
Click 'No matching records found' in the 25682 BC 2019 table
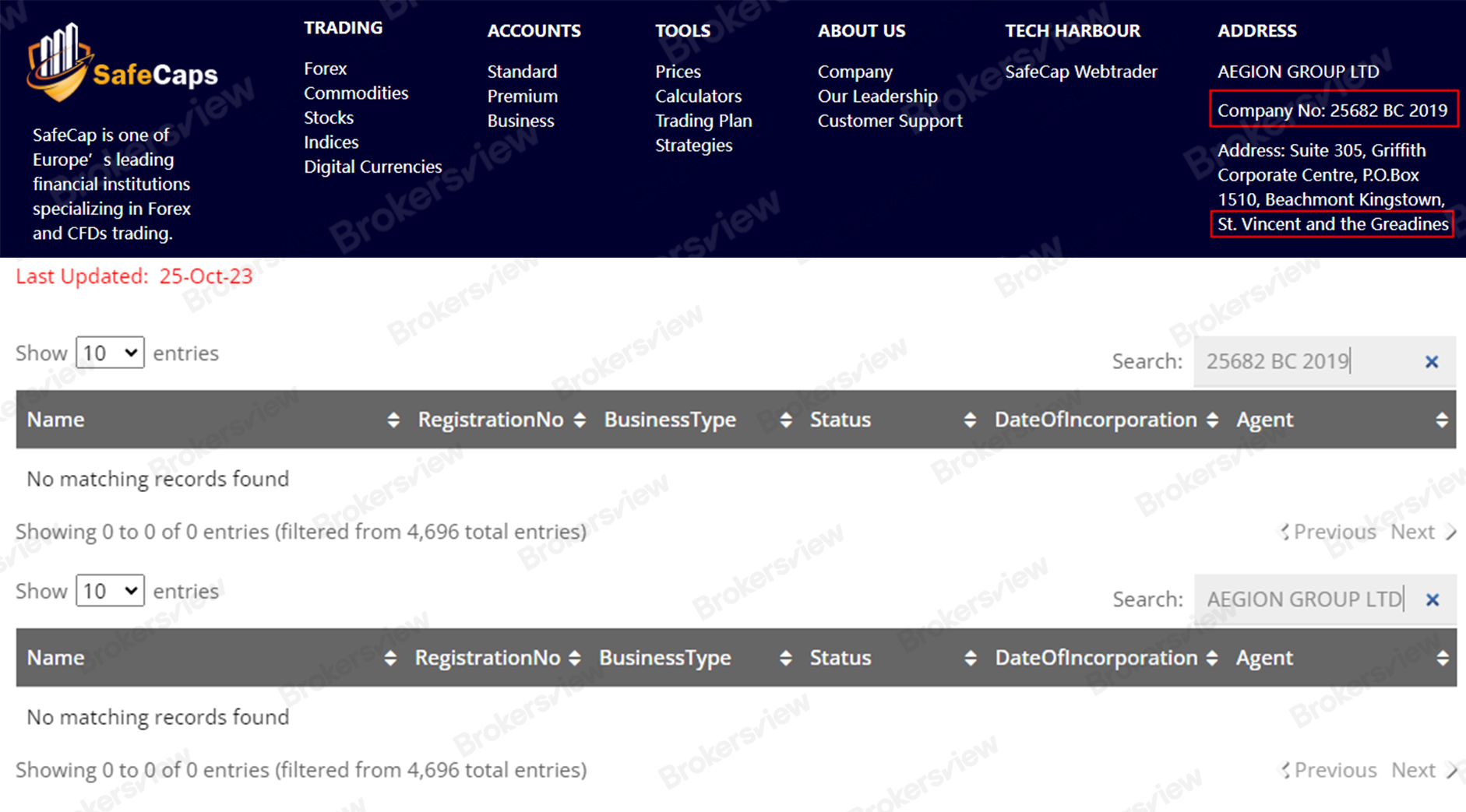[x=158, y=479]
